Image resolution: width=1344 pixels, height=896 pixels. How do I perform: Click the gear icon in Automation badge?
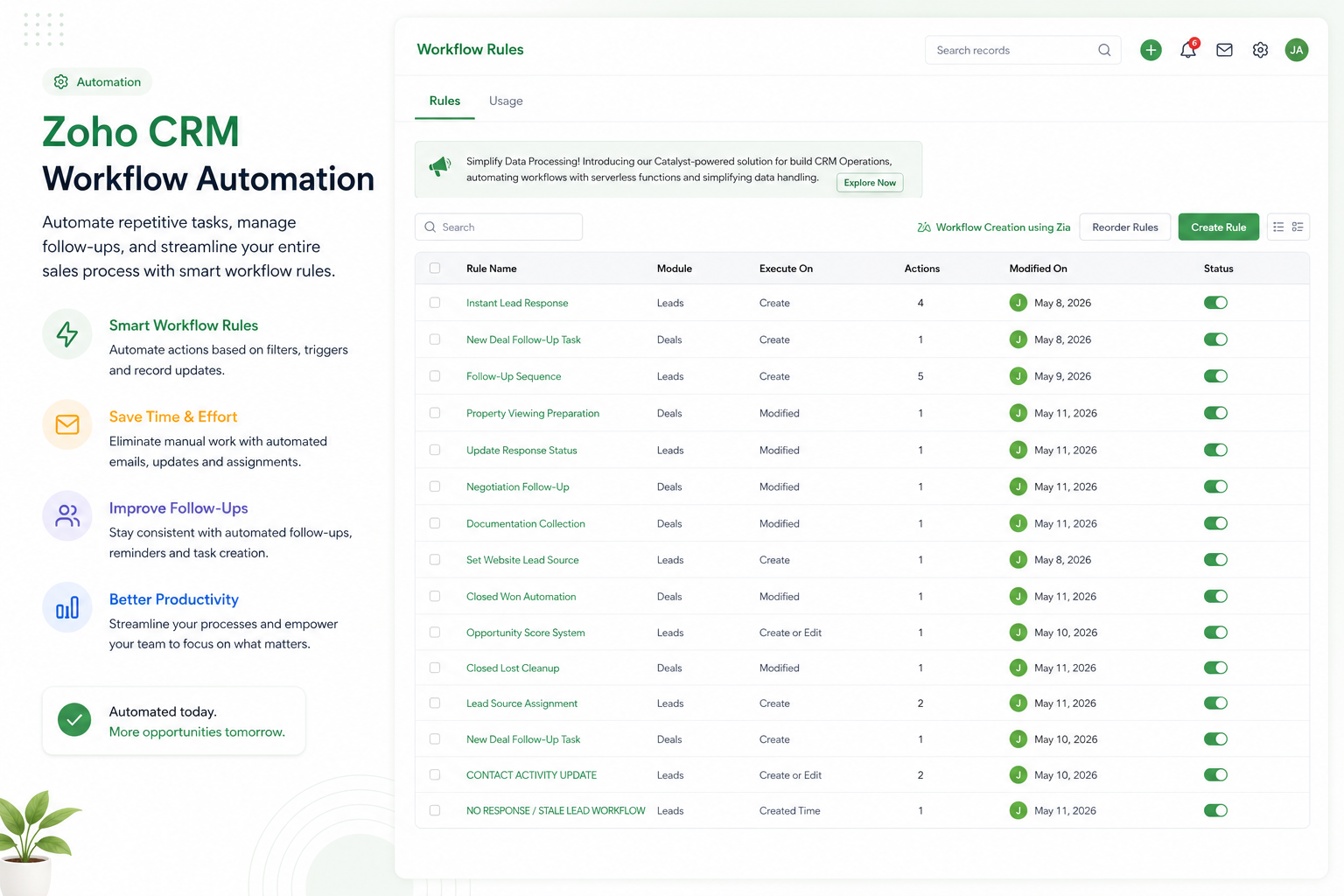61,81
